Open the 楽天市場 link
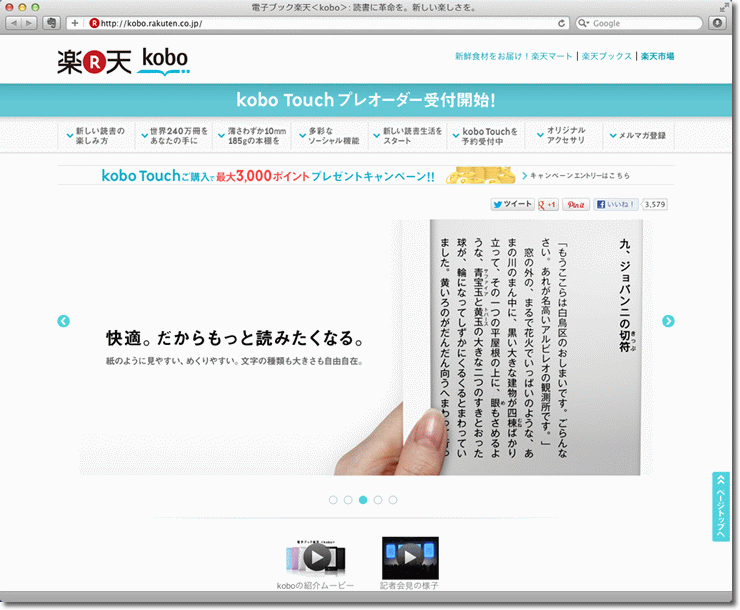The image size is (740, 610). click(657, 56)
